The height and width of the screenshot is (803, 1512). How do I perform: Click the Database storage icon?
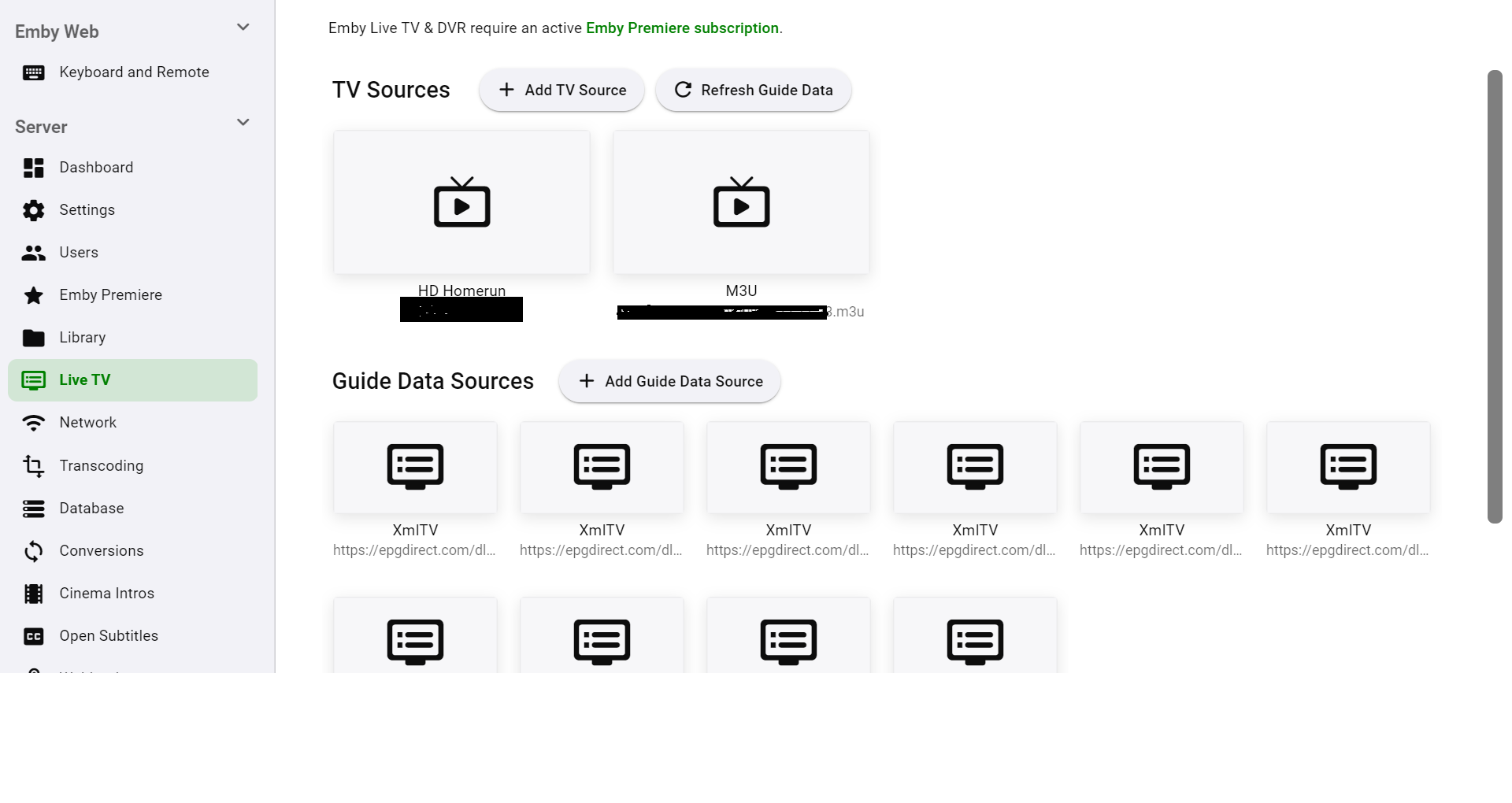(x=33, y=509)
